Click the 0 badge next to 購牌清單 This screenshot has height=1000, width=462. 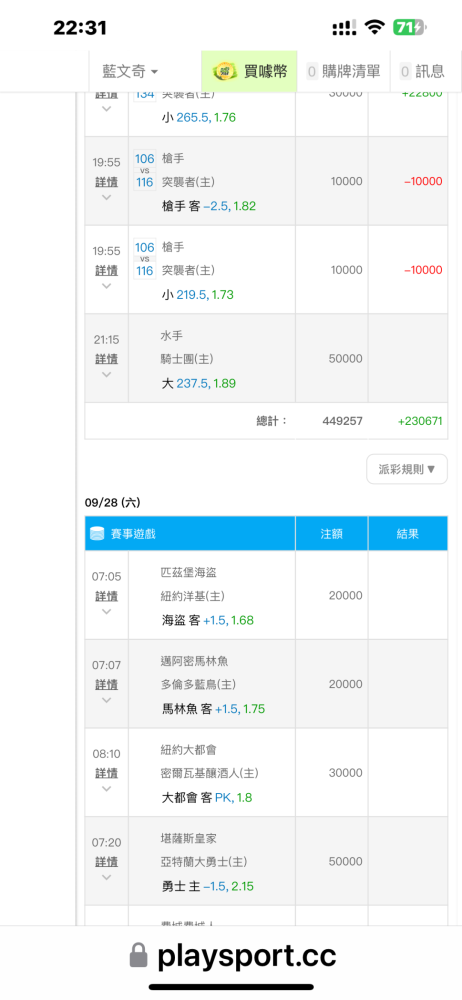coord(312,71)
